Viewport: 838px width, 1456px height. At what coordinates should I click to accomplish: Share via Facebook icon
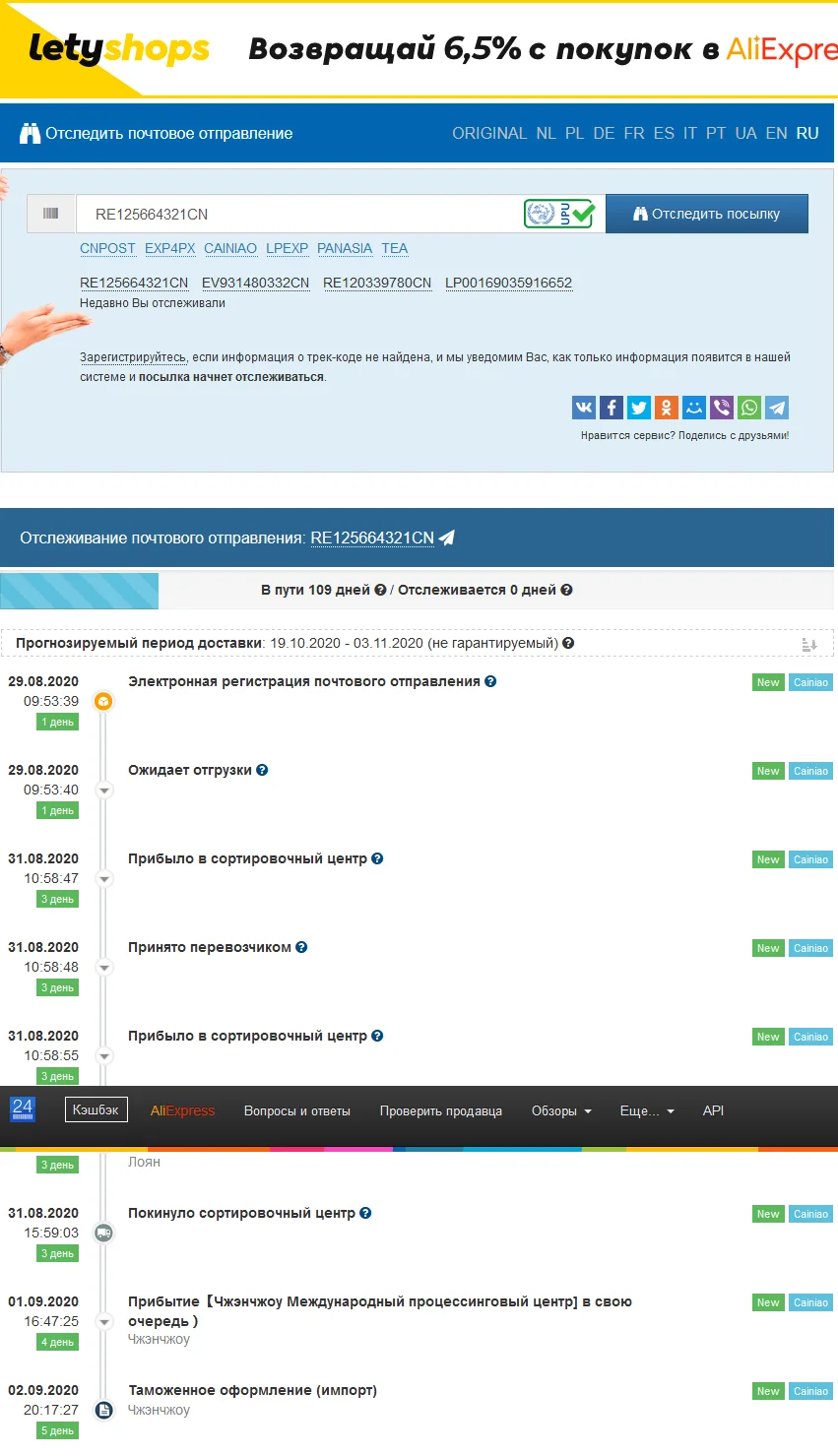click(x=612, y=408)
